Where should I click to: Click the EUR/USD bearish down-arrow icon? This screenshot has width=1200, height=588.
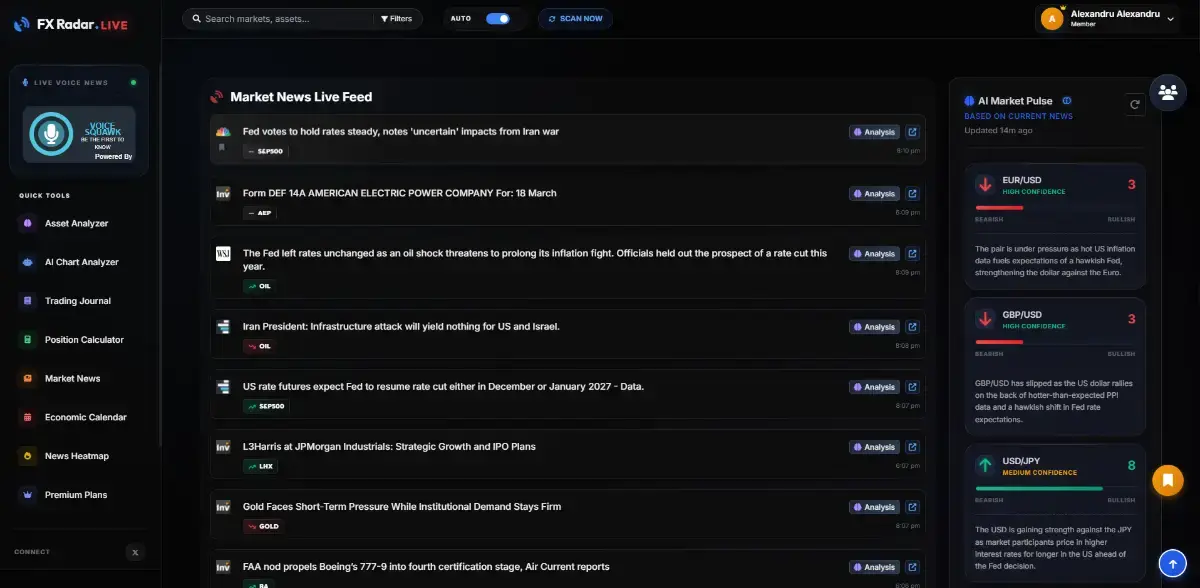click(985, 185)
